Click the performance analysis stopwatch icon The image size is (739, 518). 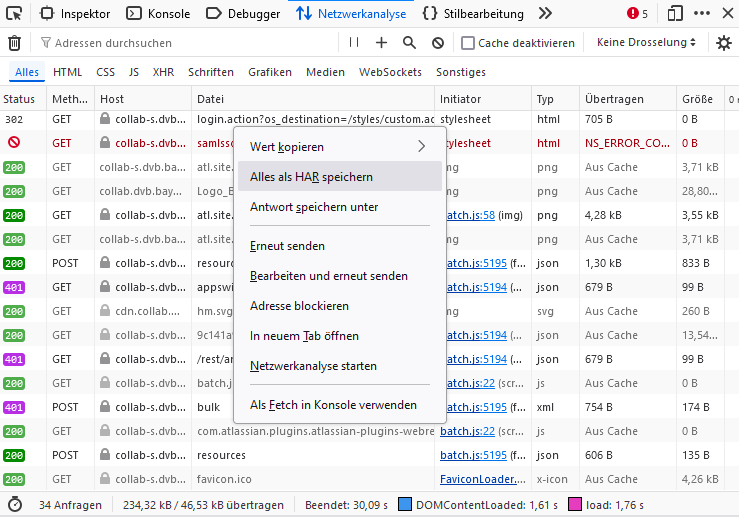tap(15, 505)
